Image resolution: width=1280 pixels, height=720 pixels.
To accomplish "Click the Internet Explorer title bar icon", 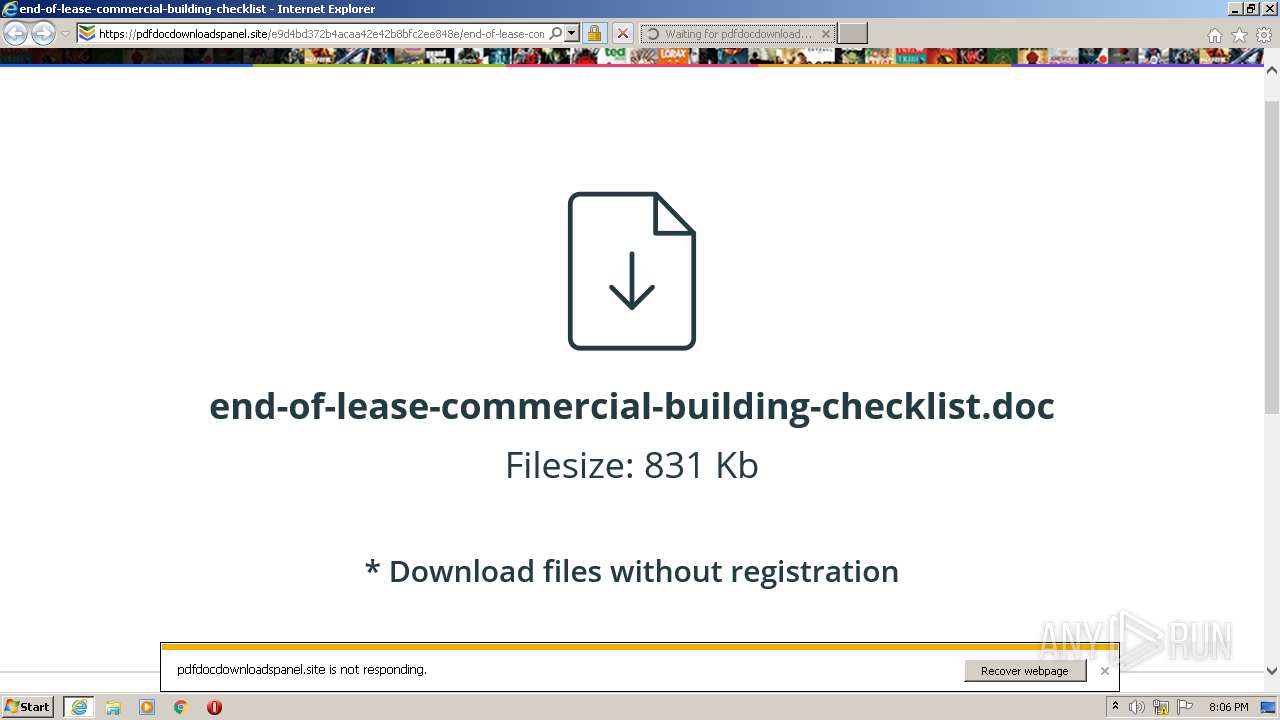I will coord(10,9).
